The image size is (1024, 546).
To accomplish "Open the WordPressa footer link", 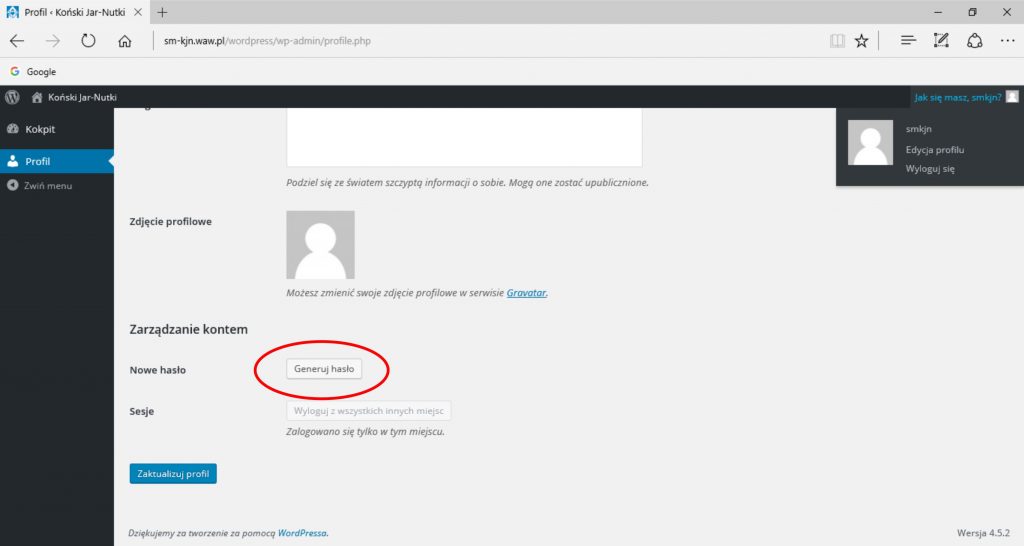I will 302,533.
